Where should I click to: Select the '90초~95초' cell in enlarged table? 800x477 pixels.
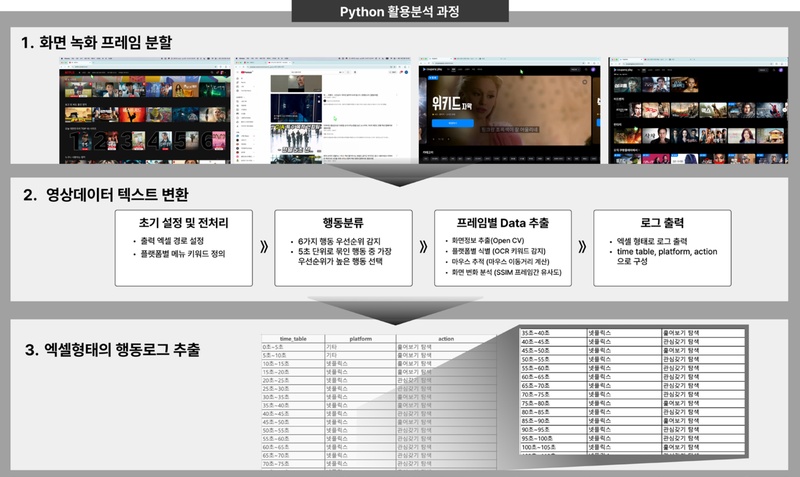[554, 430]
